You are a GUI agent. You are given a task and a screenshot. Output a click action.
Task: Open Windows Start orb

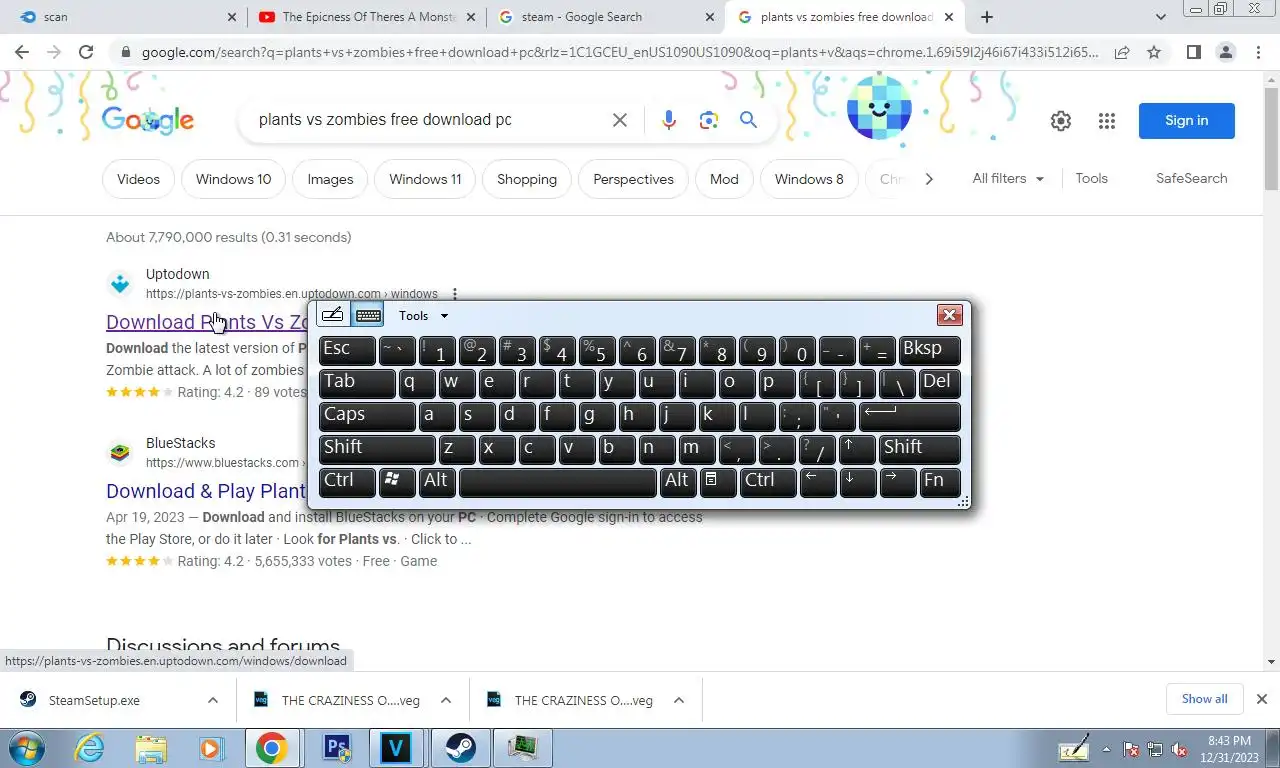pos(27,748)
